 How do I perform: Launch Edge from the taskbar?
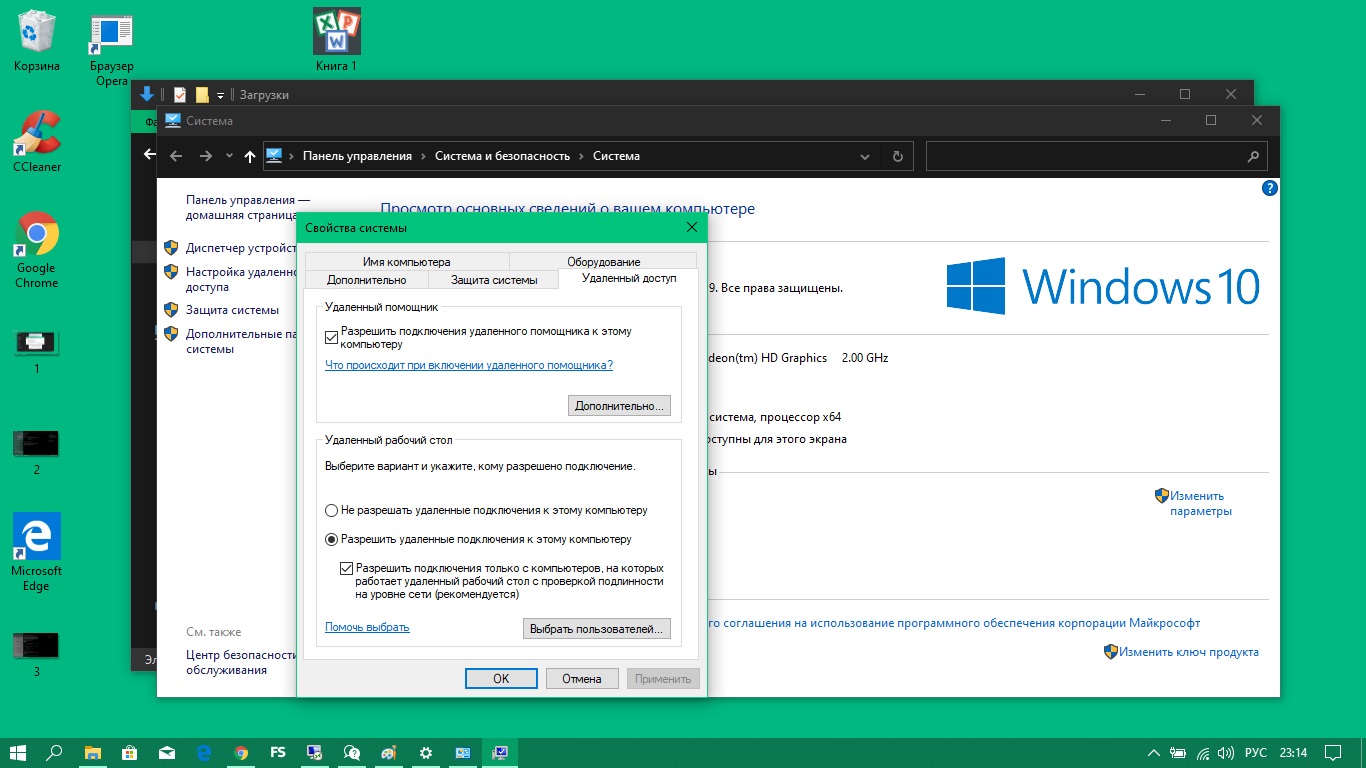(x=204, y=752)
